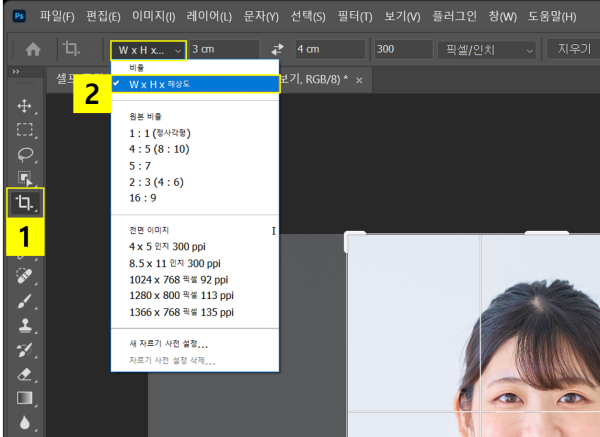Choose 1 : 1 (정사각형) ratio

coord(195,133)
